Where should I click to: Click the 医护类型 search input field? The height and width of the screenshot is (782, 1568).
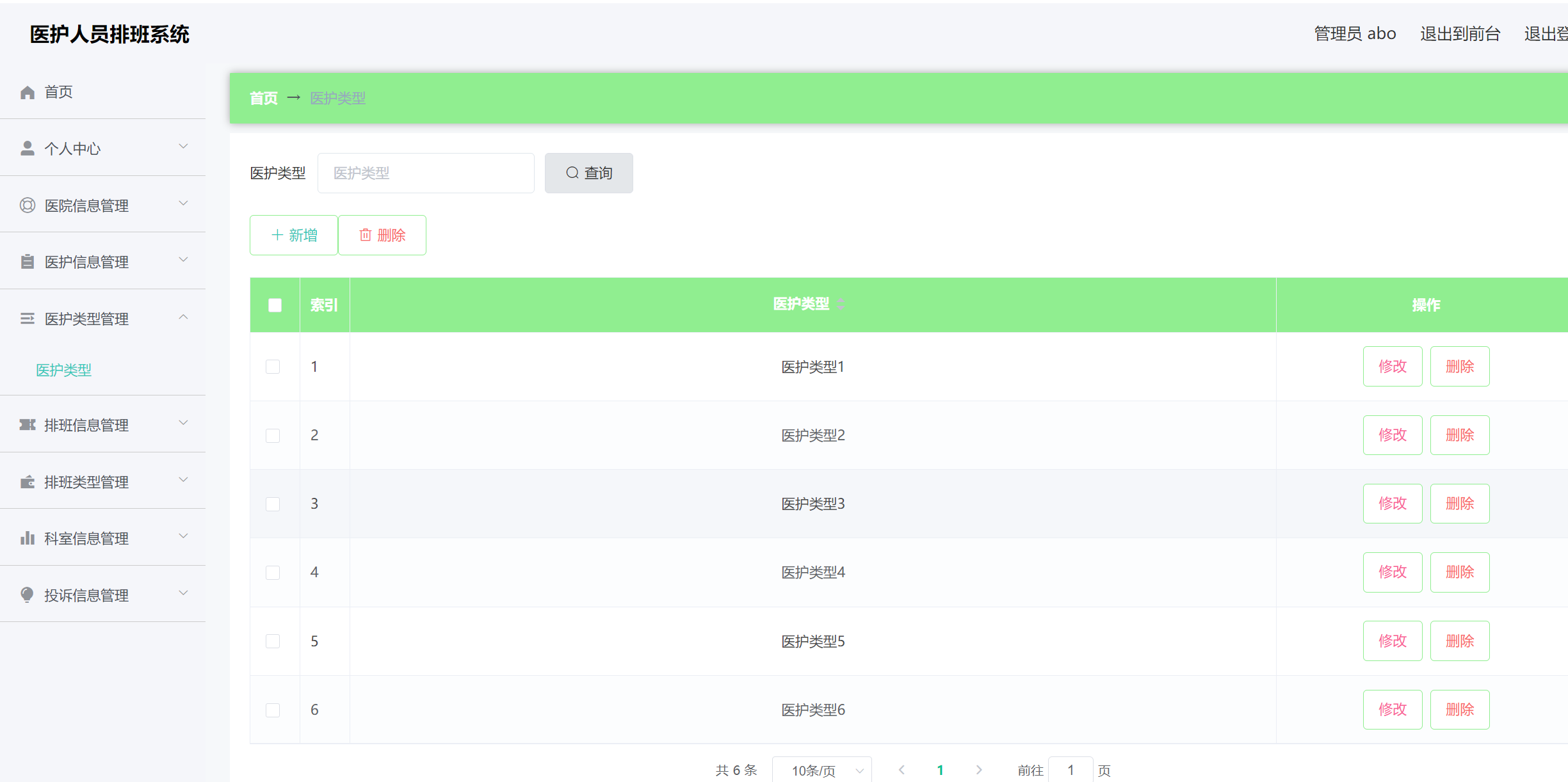point(426,173)
